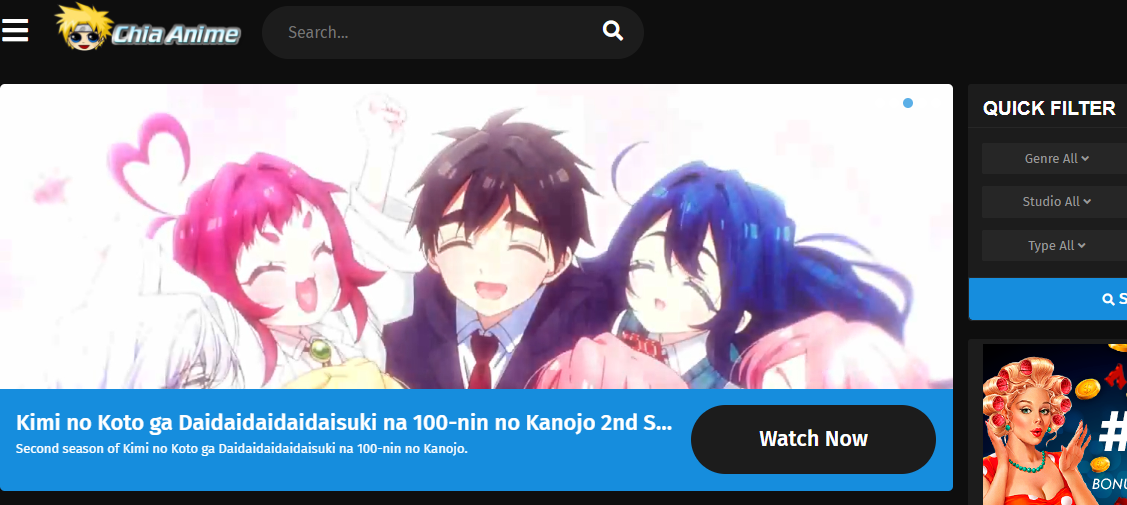1127x505 pixels.
Task: Click the Second season description text
Action: click(x=242, y=449)
